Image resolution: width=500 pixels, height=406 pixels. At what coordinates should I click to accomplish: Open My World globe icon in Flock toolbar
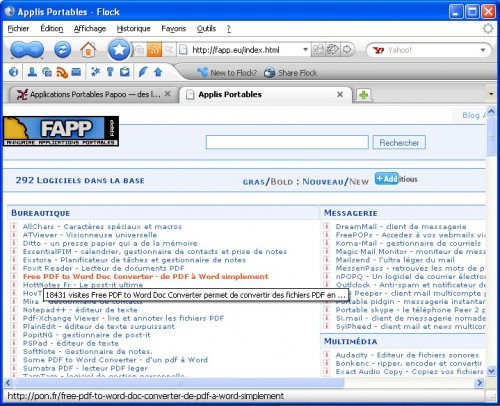[14, 72]
